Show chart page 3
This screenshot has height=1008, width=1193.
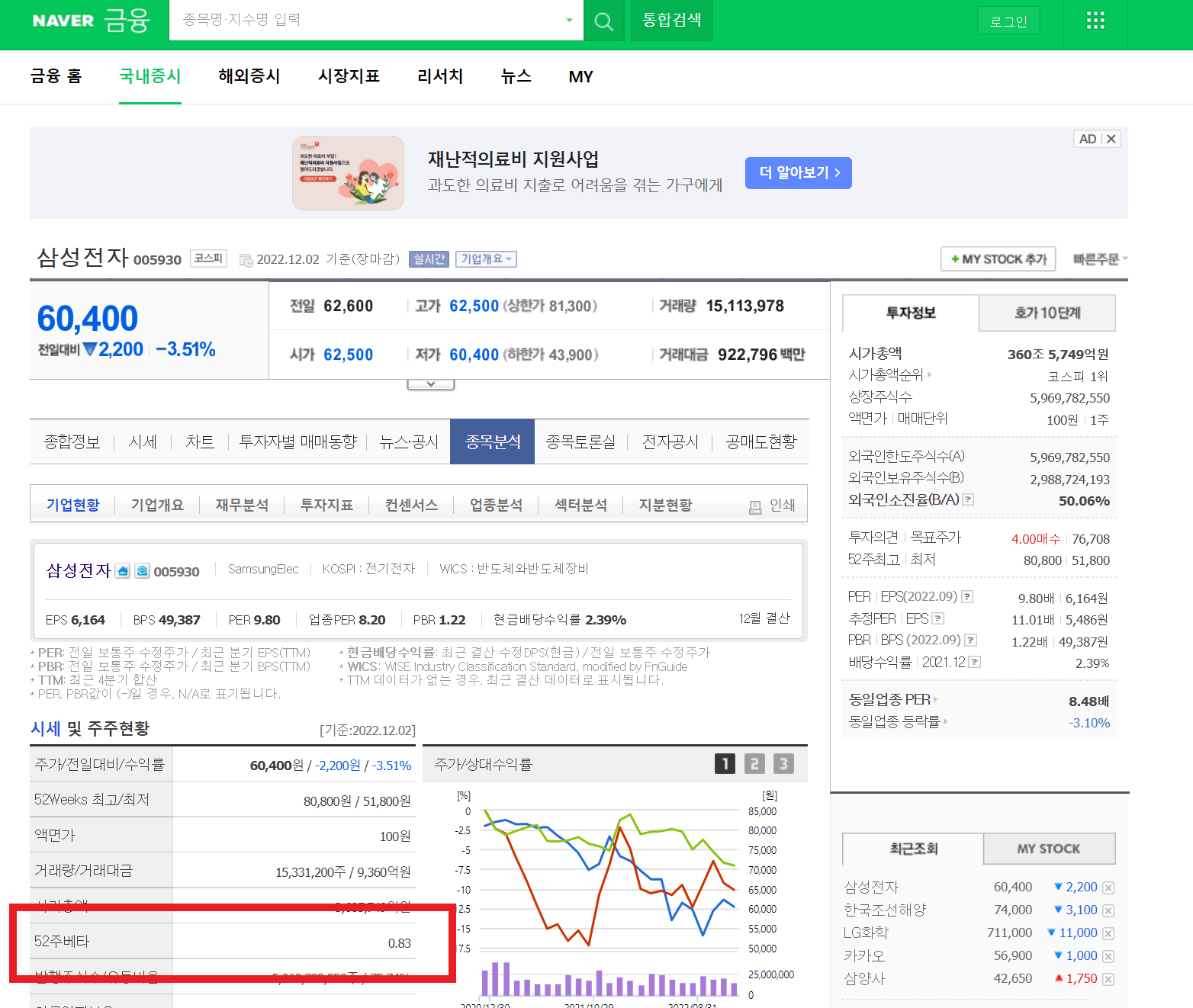point(783,763)
